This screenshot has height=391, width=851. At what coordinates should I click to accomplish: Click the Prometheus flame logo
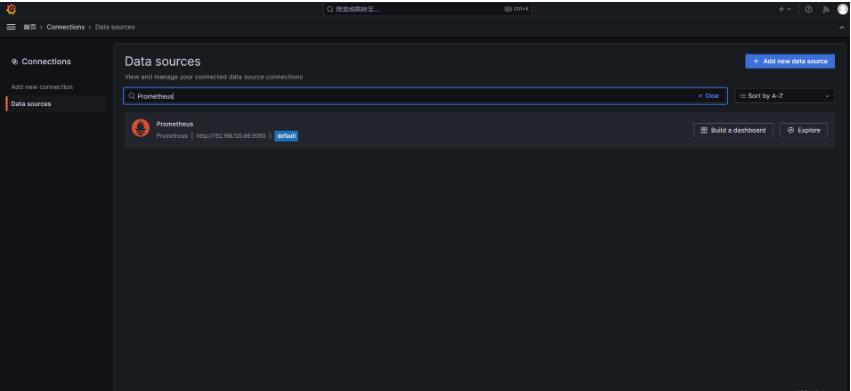click(141, 129)
